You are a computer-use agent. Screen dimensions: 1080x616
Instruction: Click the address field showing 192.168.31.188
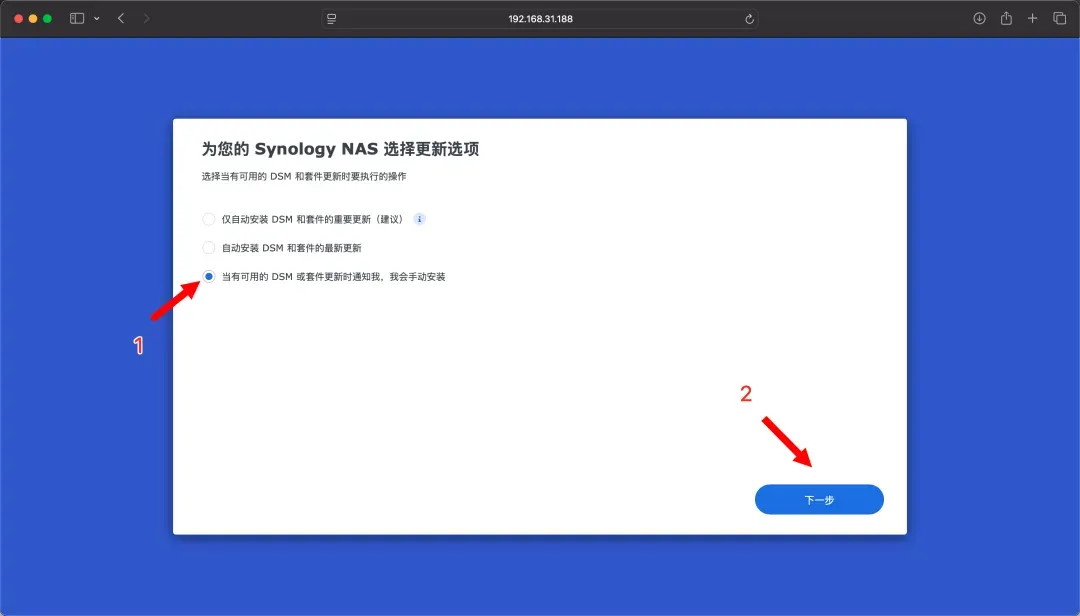click(540, 19)
